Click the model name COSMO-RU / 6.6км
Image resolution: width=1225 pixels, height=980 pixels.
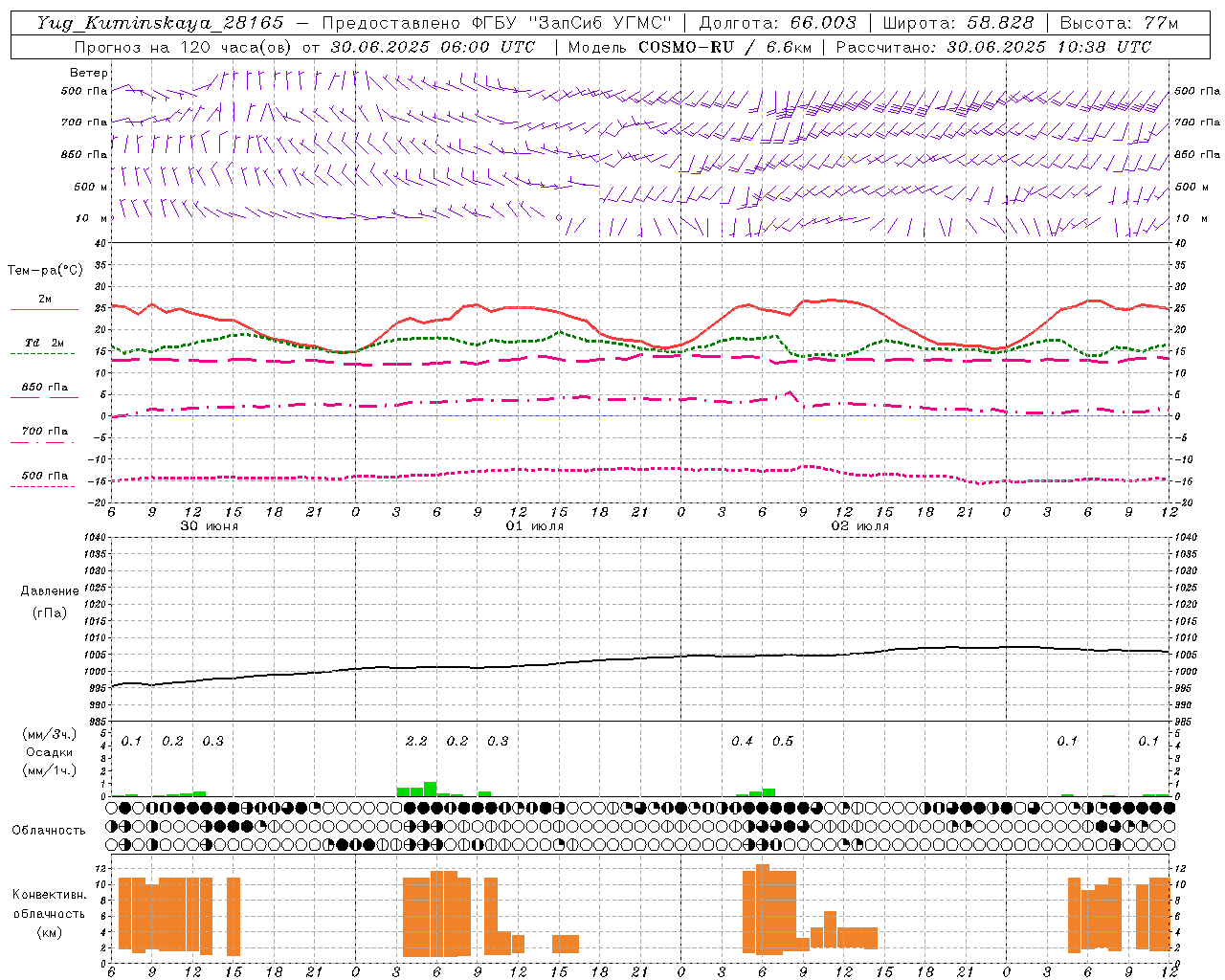click(x=725, y=47)
